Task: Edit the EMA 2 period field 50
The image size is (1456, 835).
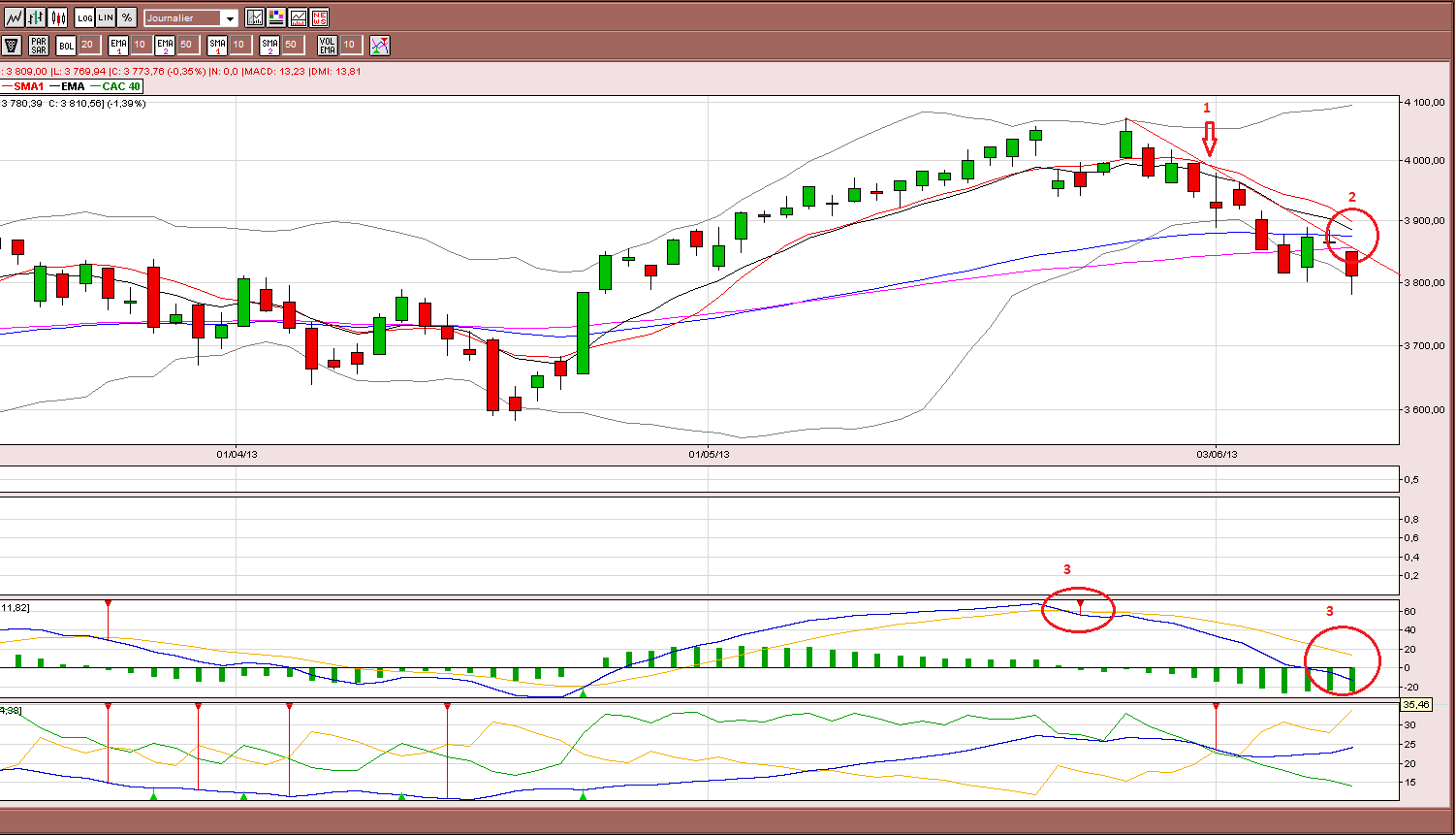Action: pyautogui.click(x=188, y=45)
